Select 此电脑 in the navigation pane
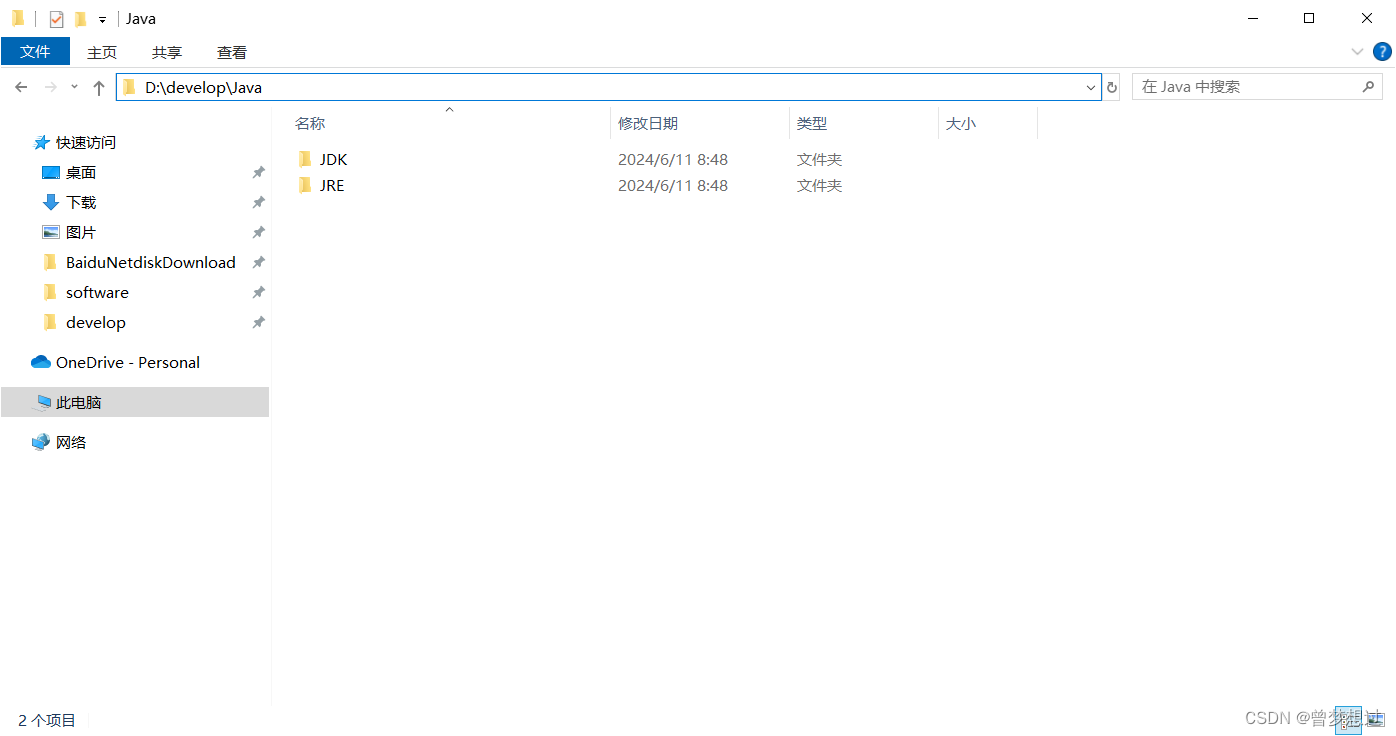 pos(75,402)
